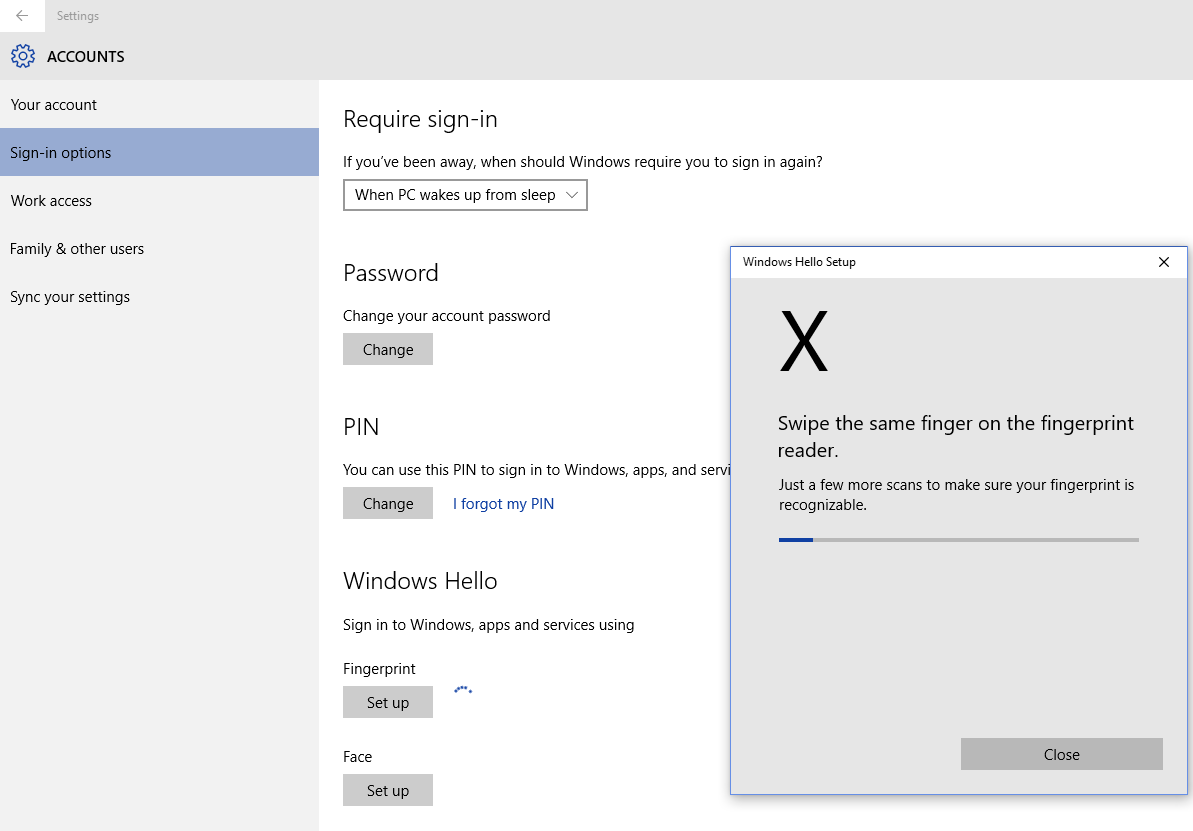Viewport: 1193px width, 831px height.
Task: Click the Accounts gear icon
Action: point(23,56)
